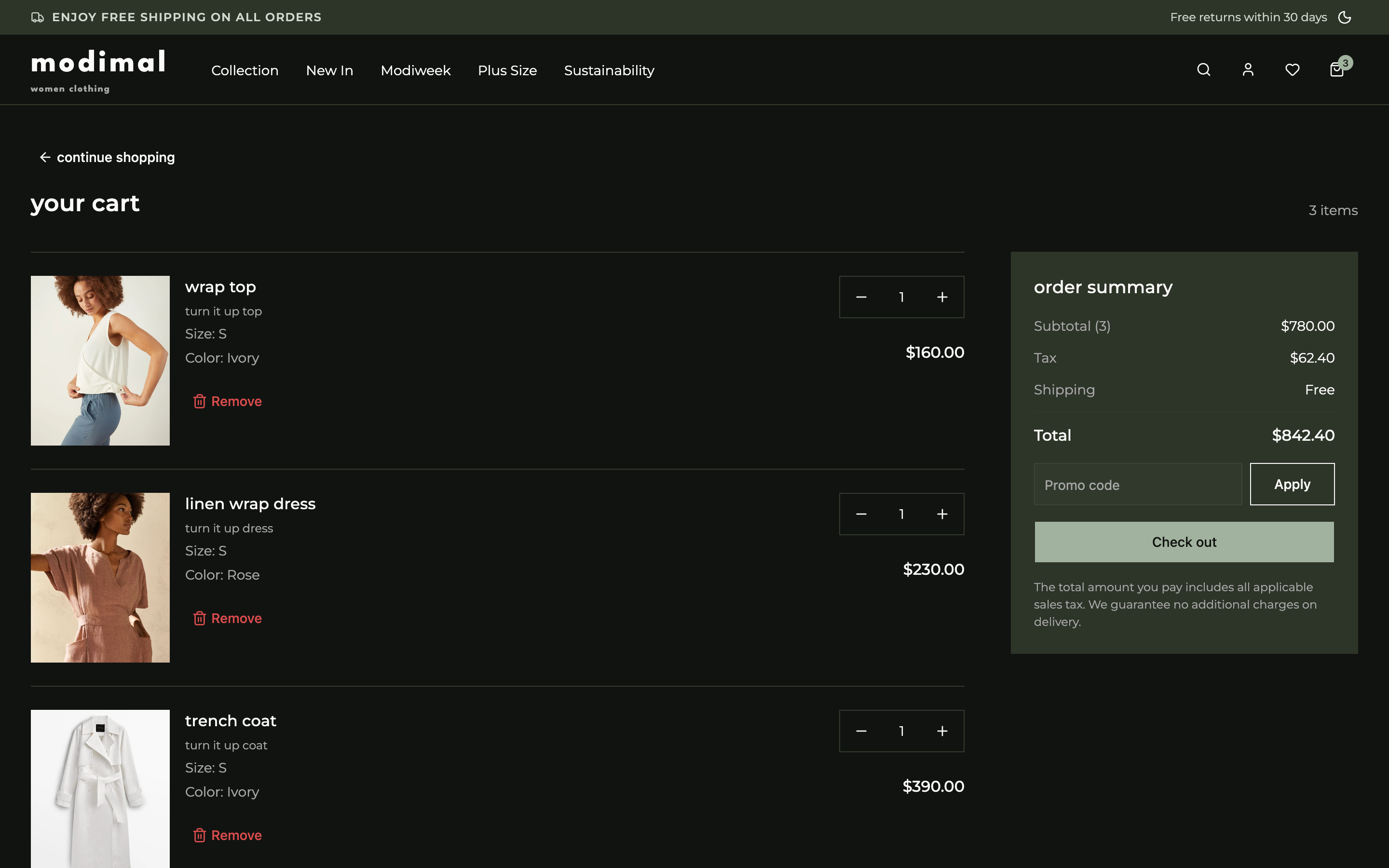
Task: Go back via continue shopping link
Action: coord(107,157)
